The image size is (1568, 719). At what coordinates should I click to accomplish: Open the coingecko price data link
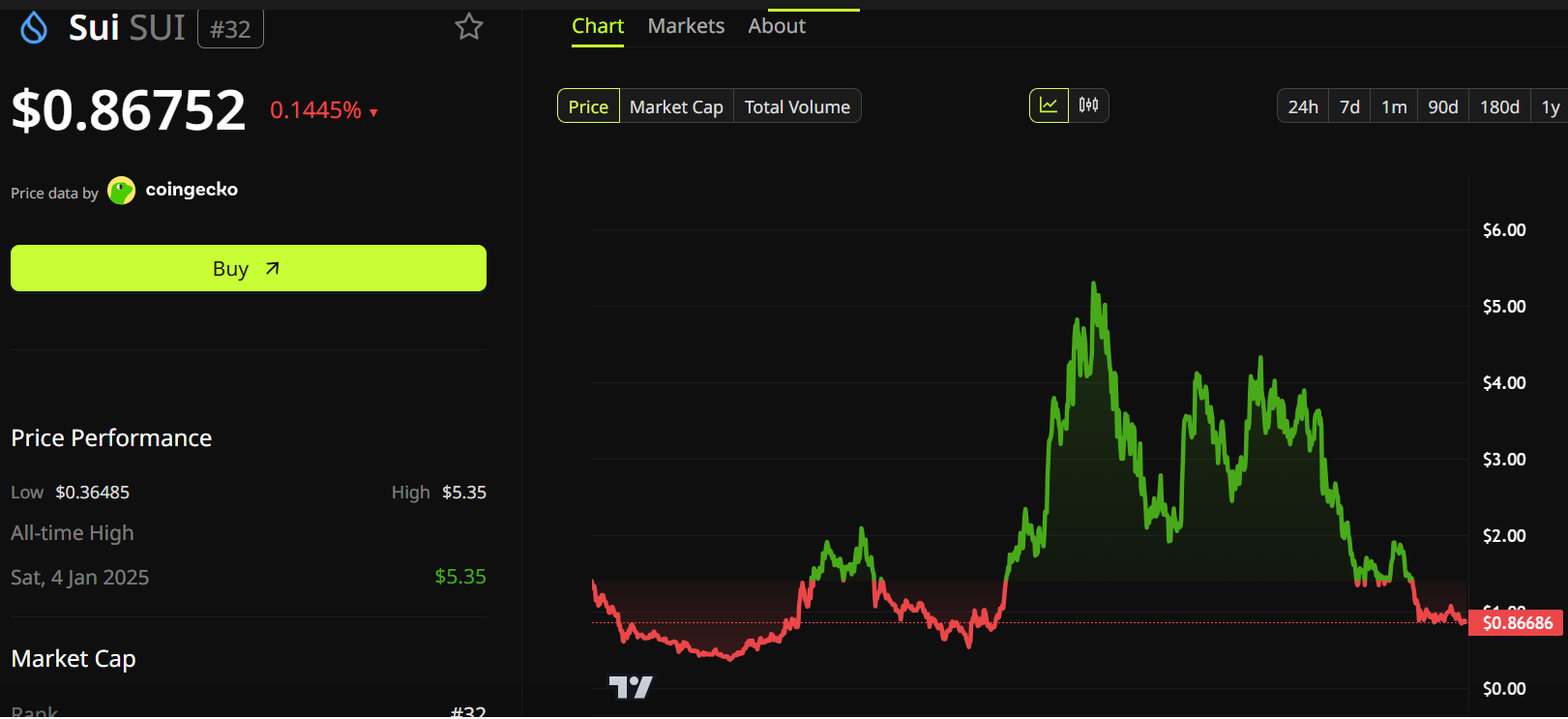[192, 190]
